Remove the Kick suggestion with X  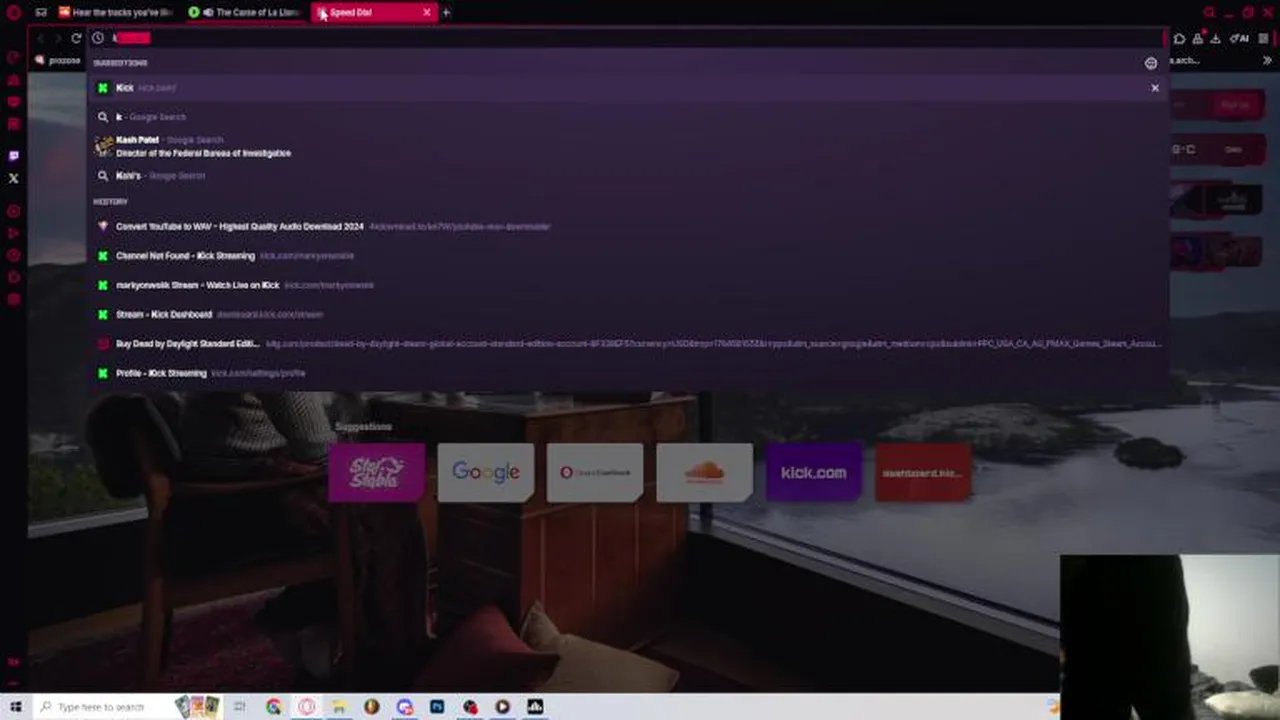pos(1155,88)
